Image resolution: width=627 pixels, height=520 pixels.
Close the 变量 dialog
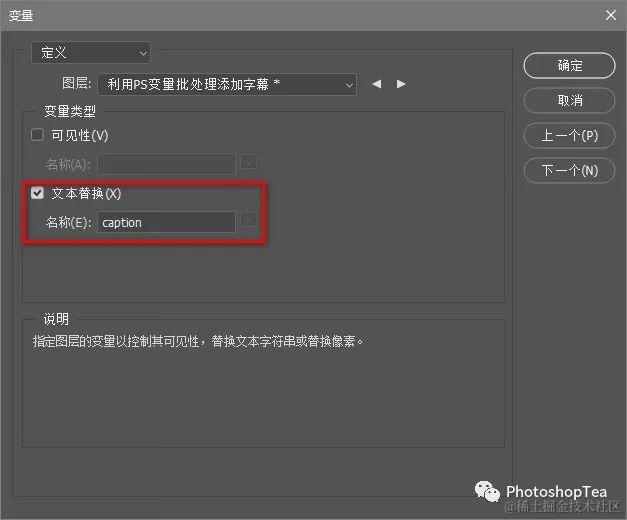click(611, 15)
